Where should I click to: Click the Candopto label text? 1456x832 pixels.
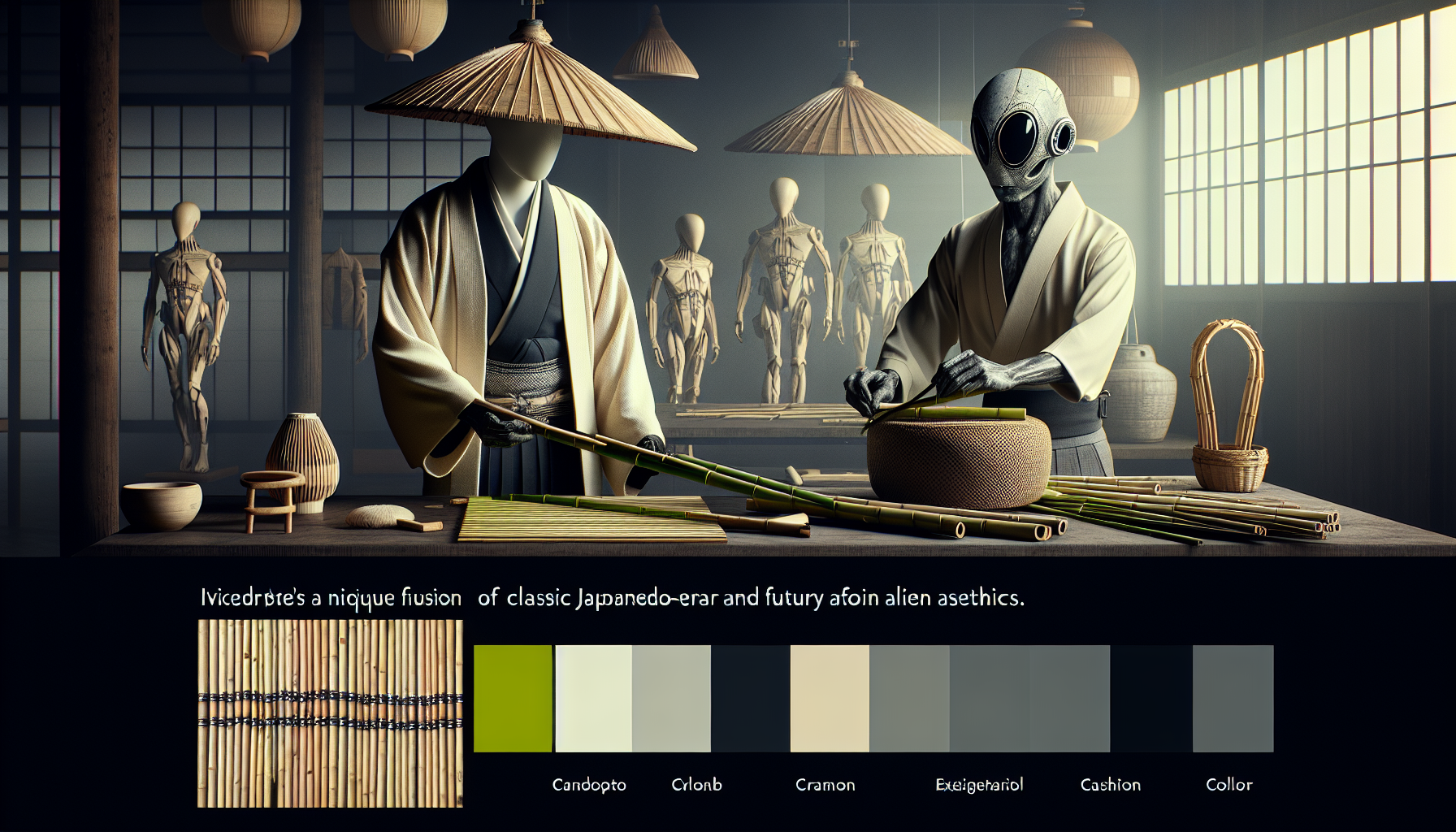click(x=588, y=785)
